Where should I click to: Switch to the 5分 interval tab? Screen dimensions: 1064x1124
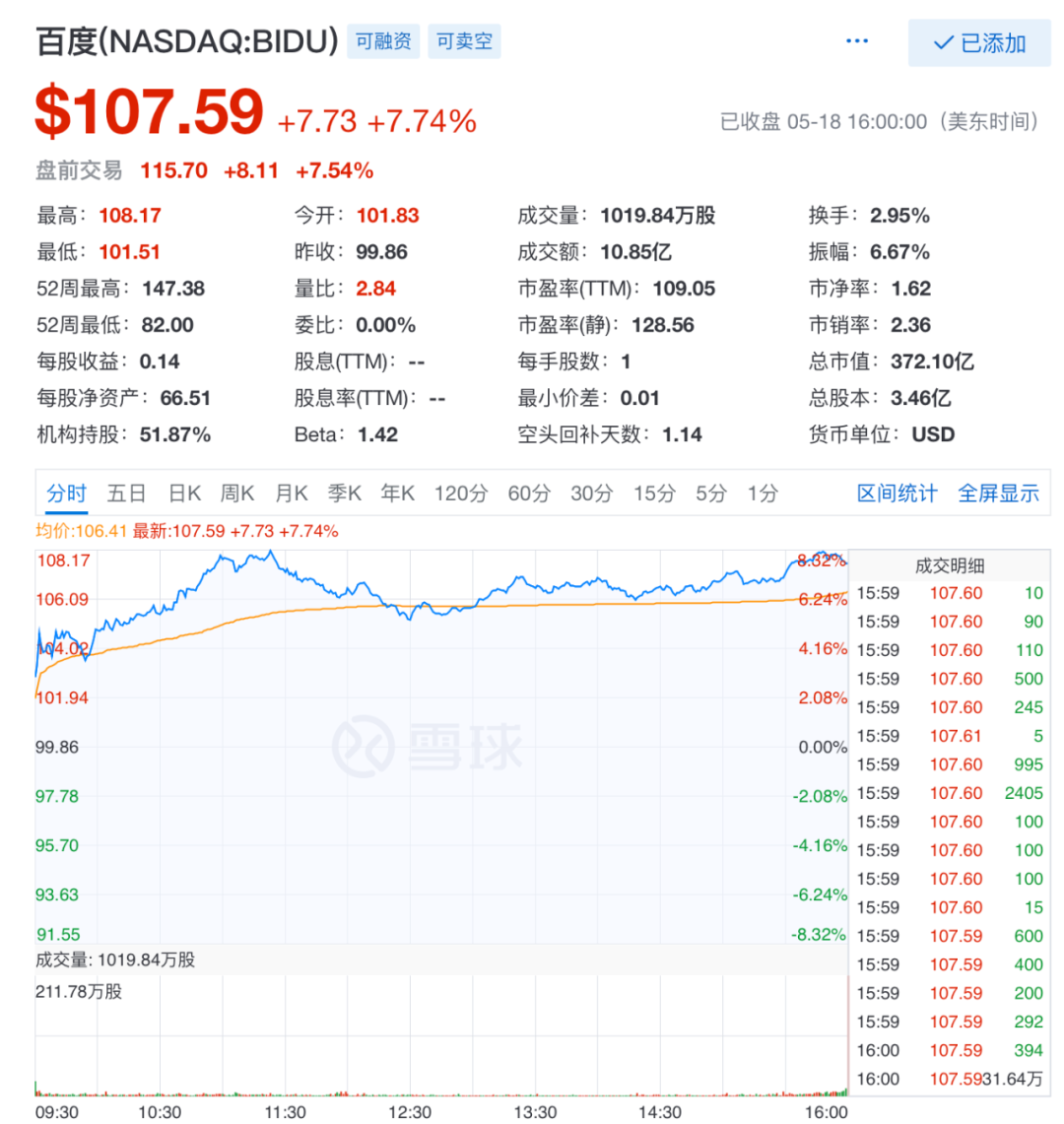point(711,494)
